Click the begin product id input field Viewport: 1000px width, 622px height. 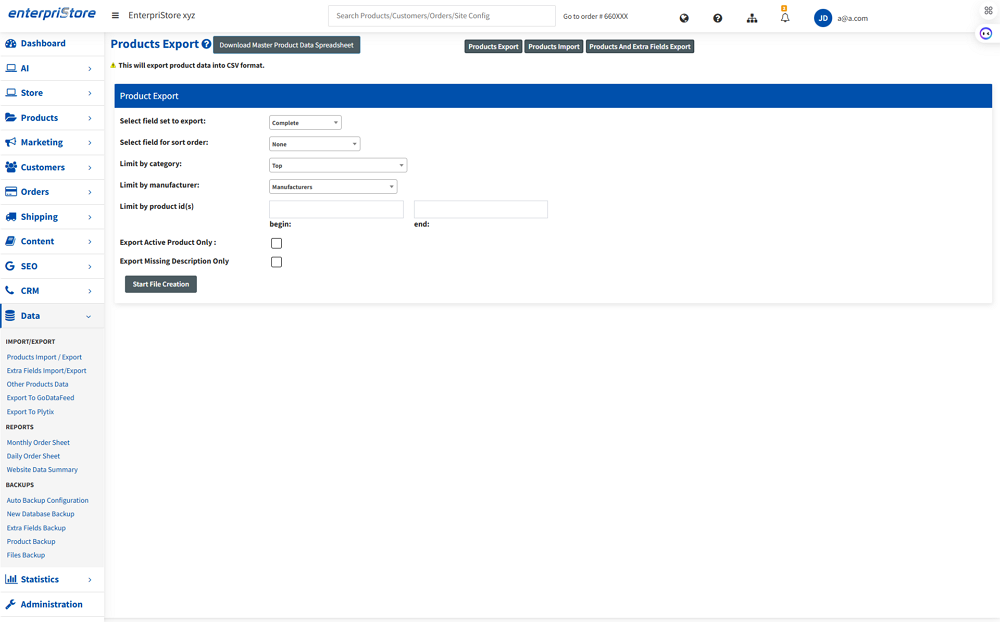pos(336,209)
